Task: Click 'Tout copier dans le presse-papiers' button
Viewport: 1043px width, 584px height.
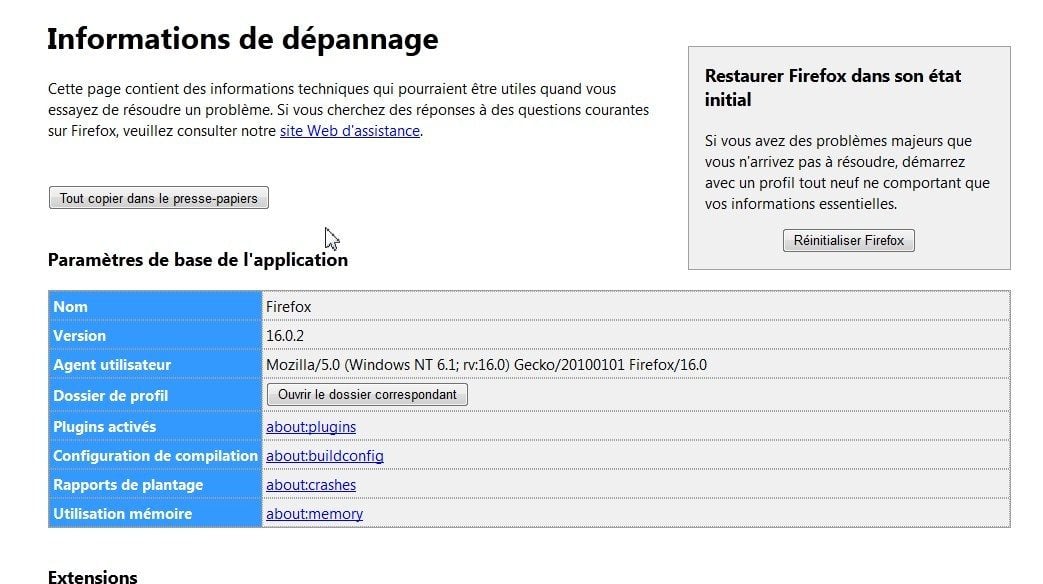Action: [158, 198]
